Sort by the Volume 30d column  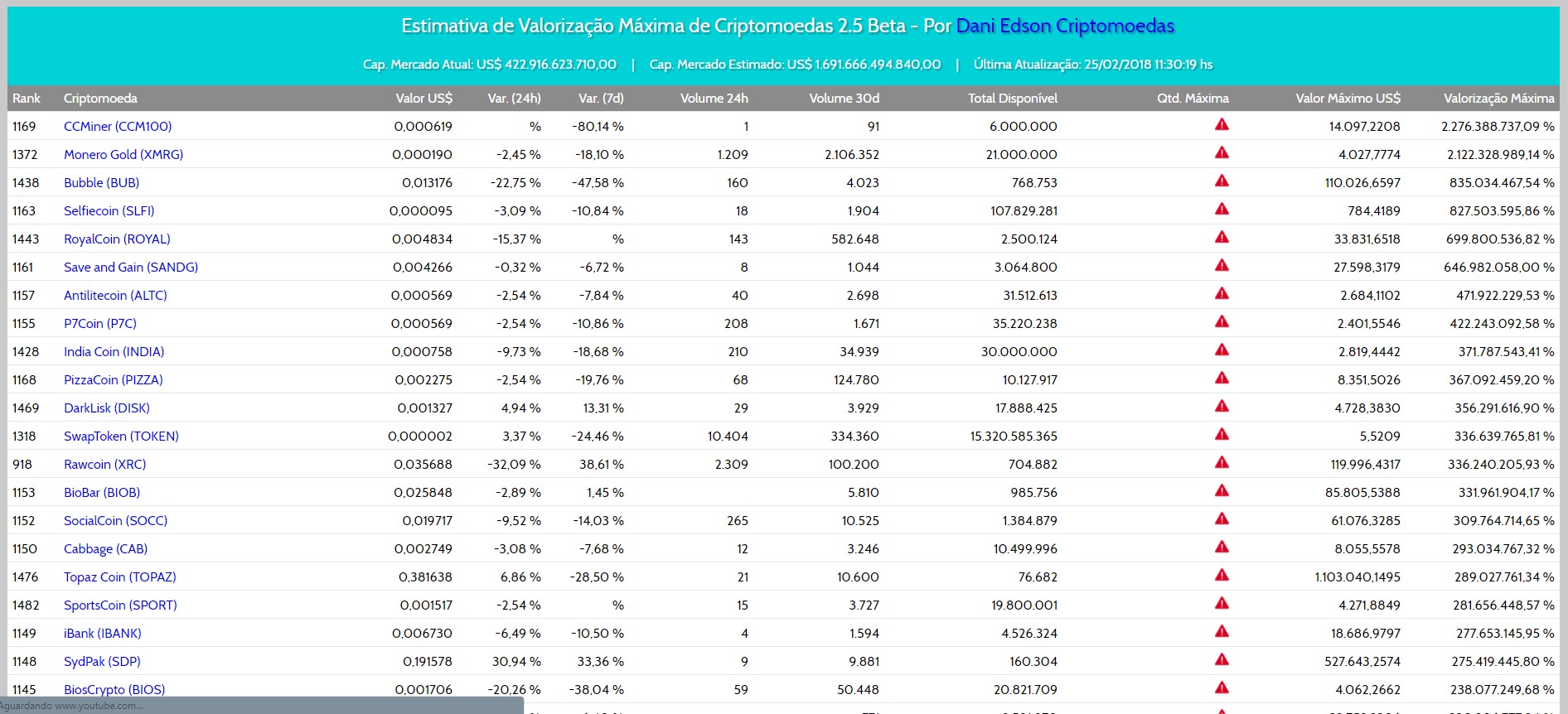[x=844, y=99]
